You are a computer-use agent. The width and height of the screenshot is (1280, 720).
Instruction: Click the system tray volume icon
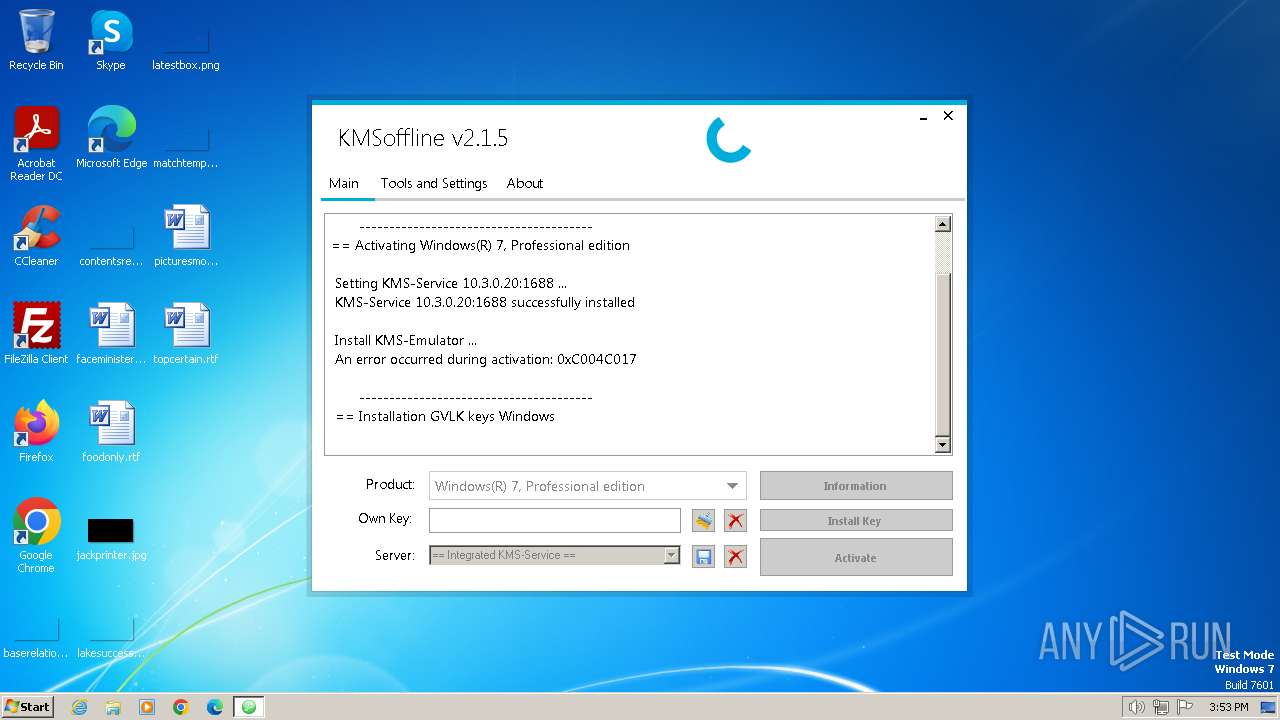click(x=1136, y=707)
